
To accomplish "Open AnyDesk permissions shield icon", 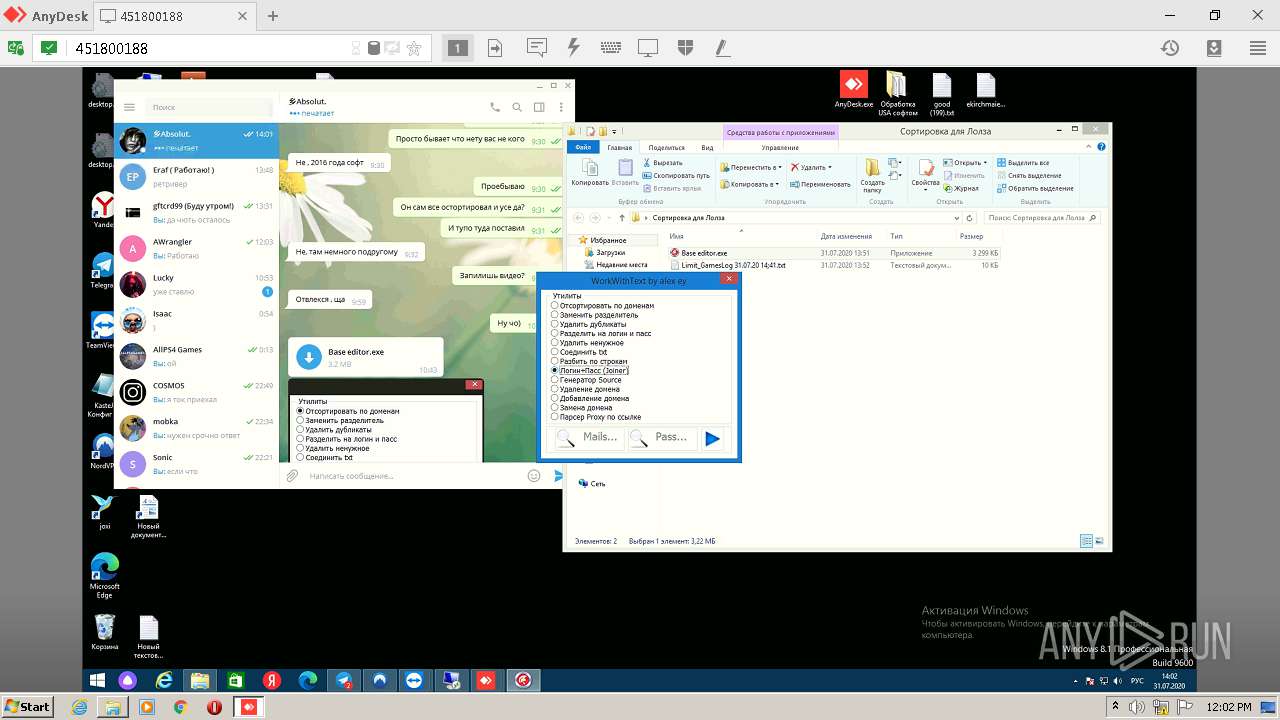I will [x=685, y=48].
